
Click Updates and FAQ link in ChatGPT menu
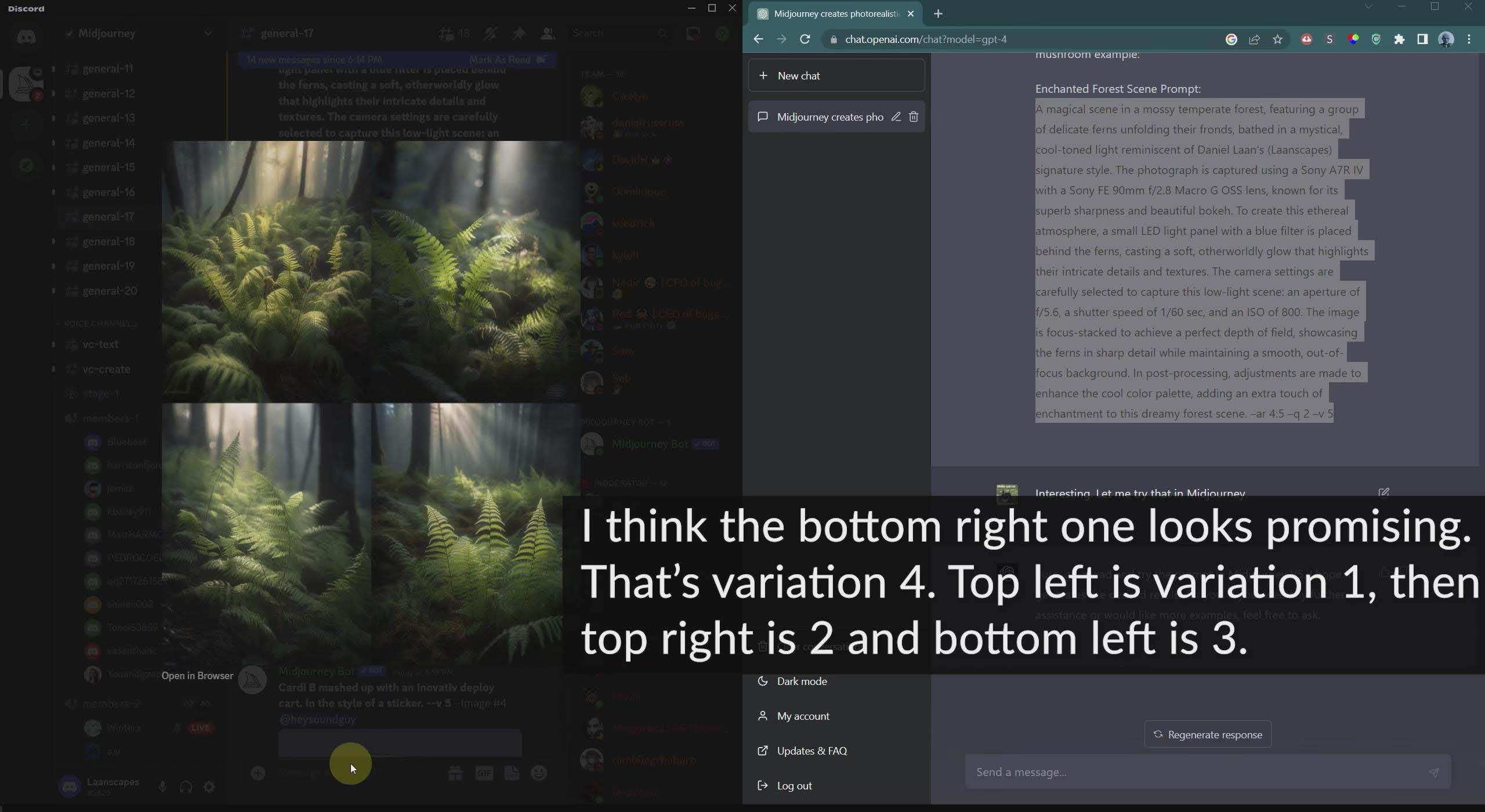[811, 750]
